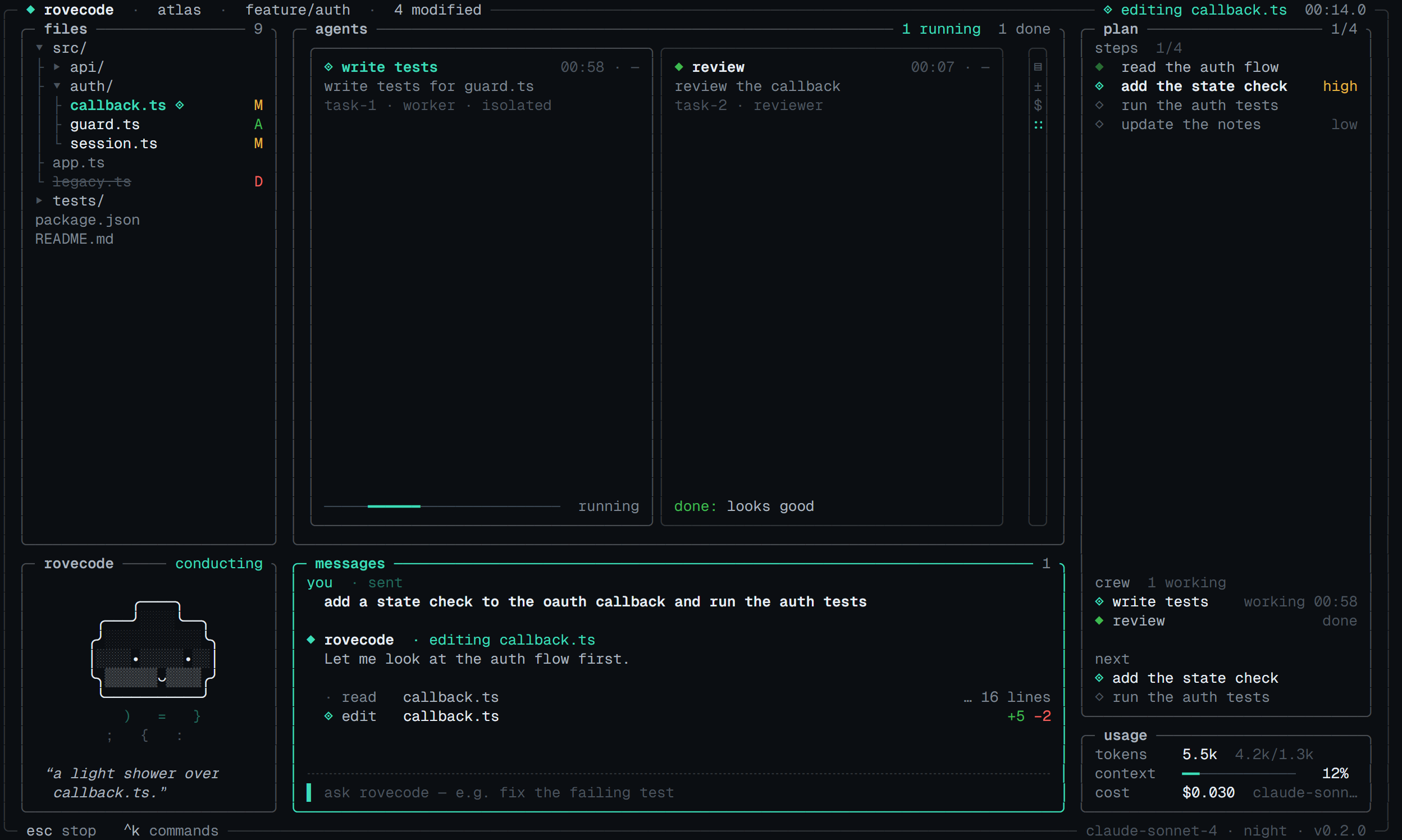
Task: Select the 'usage' panel title
Action: [1125, 736]
